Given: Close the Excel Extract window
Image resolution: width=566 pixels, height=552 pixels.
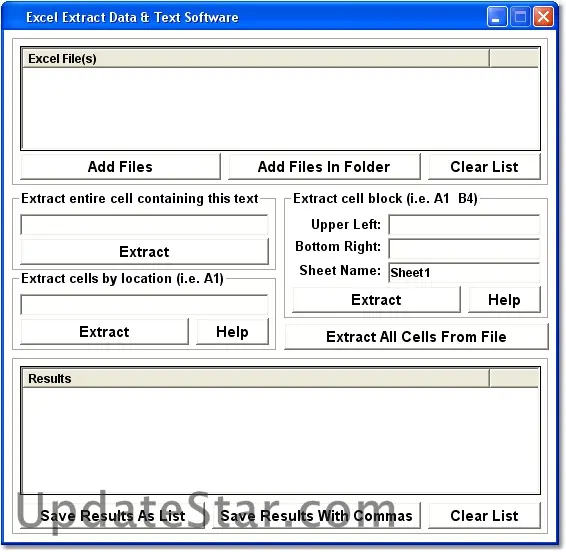Looking at the screenshot, I should tap(544, 17).
